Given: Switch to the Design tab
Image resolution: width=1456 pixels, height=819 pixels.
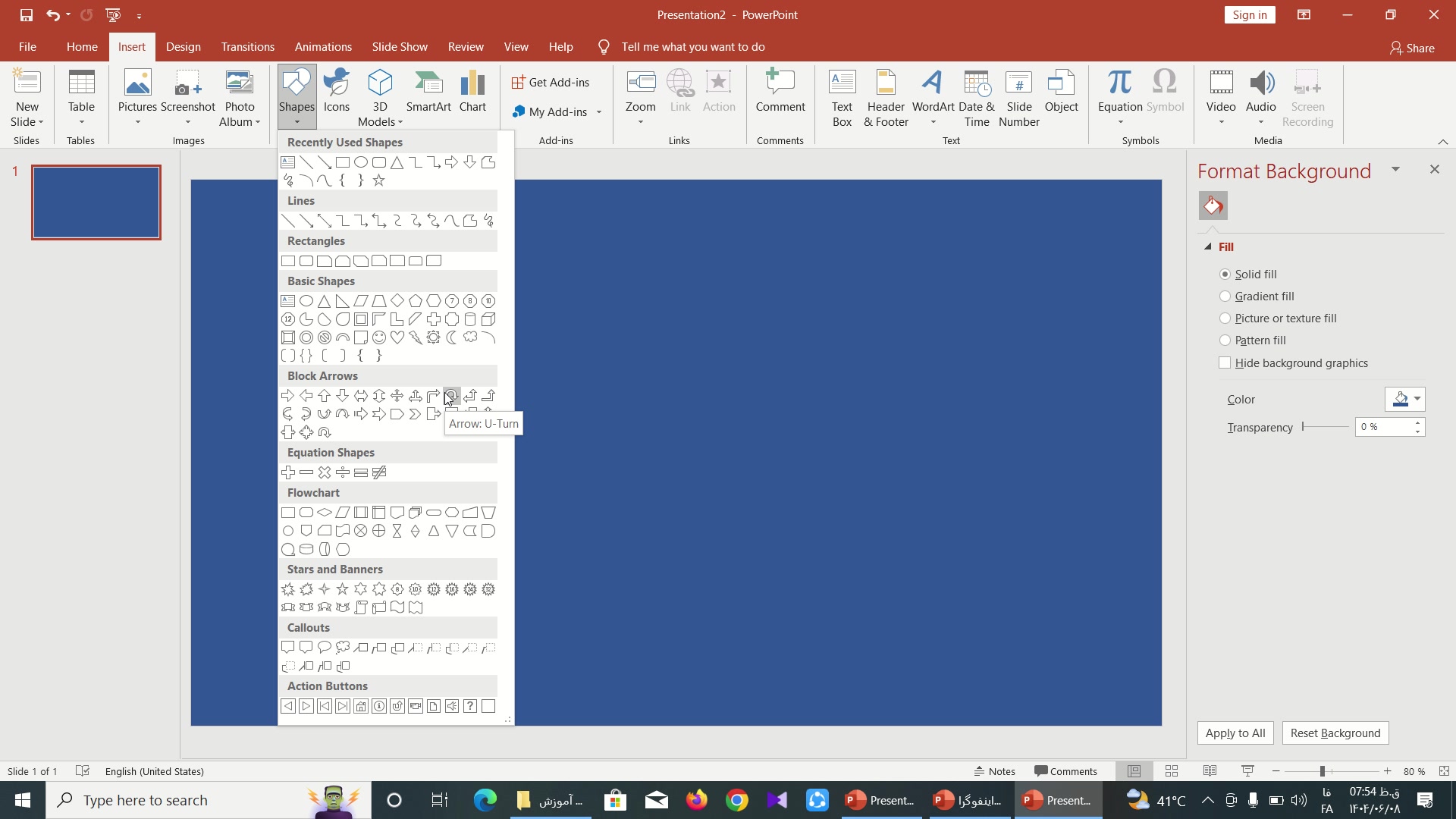Looking at the screenshot, I should point(184,47).
